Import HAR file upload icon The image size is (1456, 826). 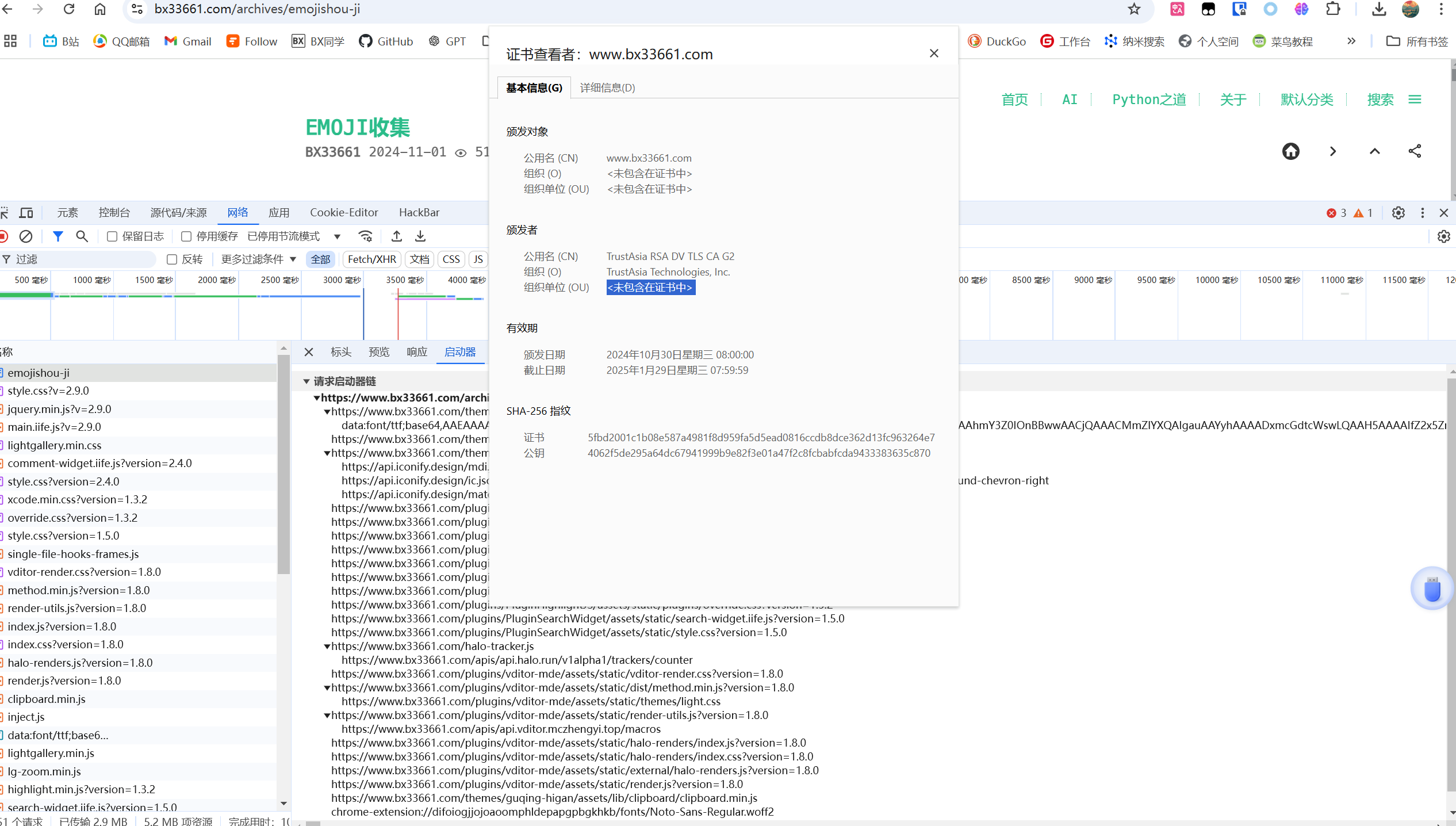point(397,236)
